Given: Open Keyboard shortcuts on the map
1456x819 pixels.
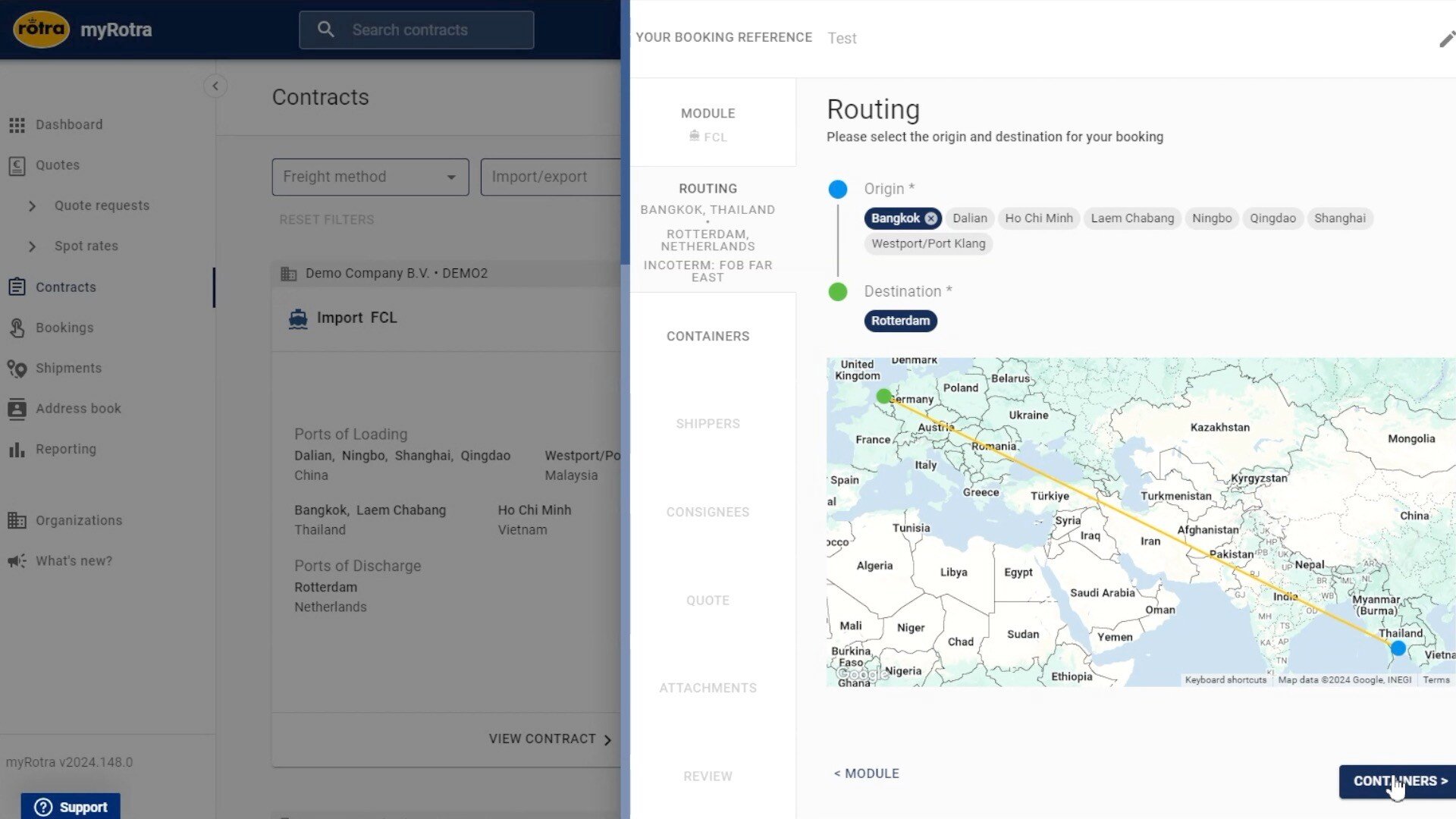Looking at the screenshot, I should 1225,680.
